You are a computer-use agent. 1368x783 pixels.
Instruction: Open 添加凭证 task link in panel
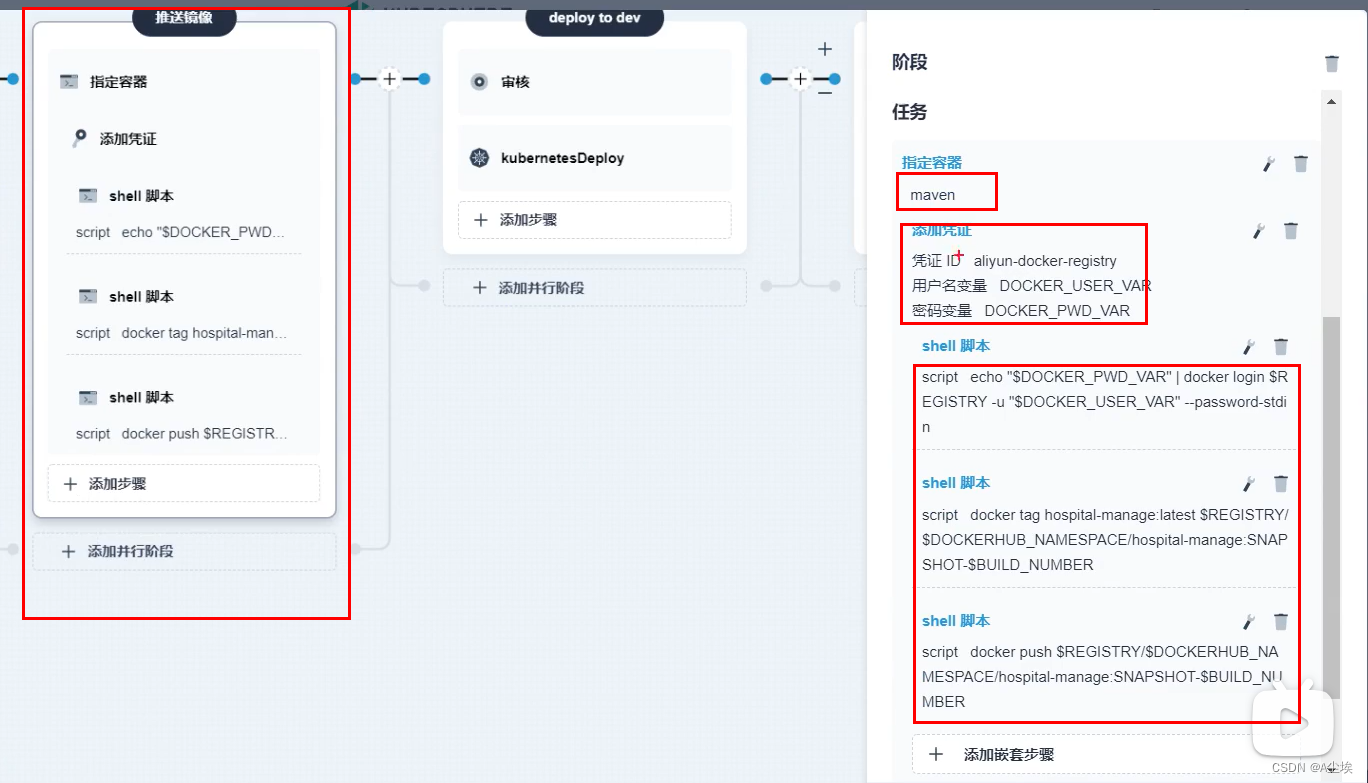click(942, 230)
